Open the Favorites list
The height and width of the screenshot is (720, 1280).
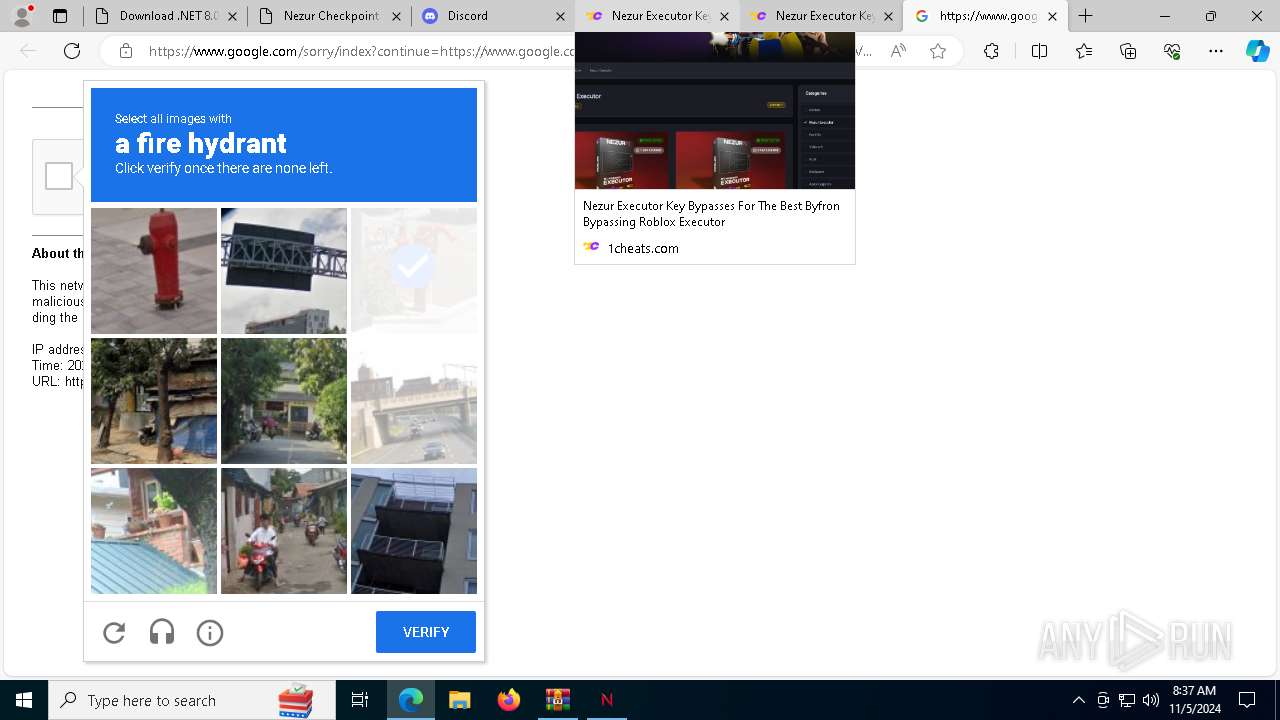[1084, 51]
